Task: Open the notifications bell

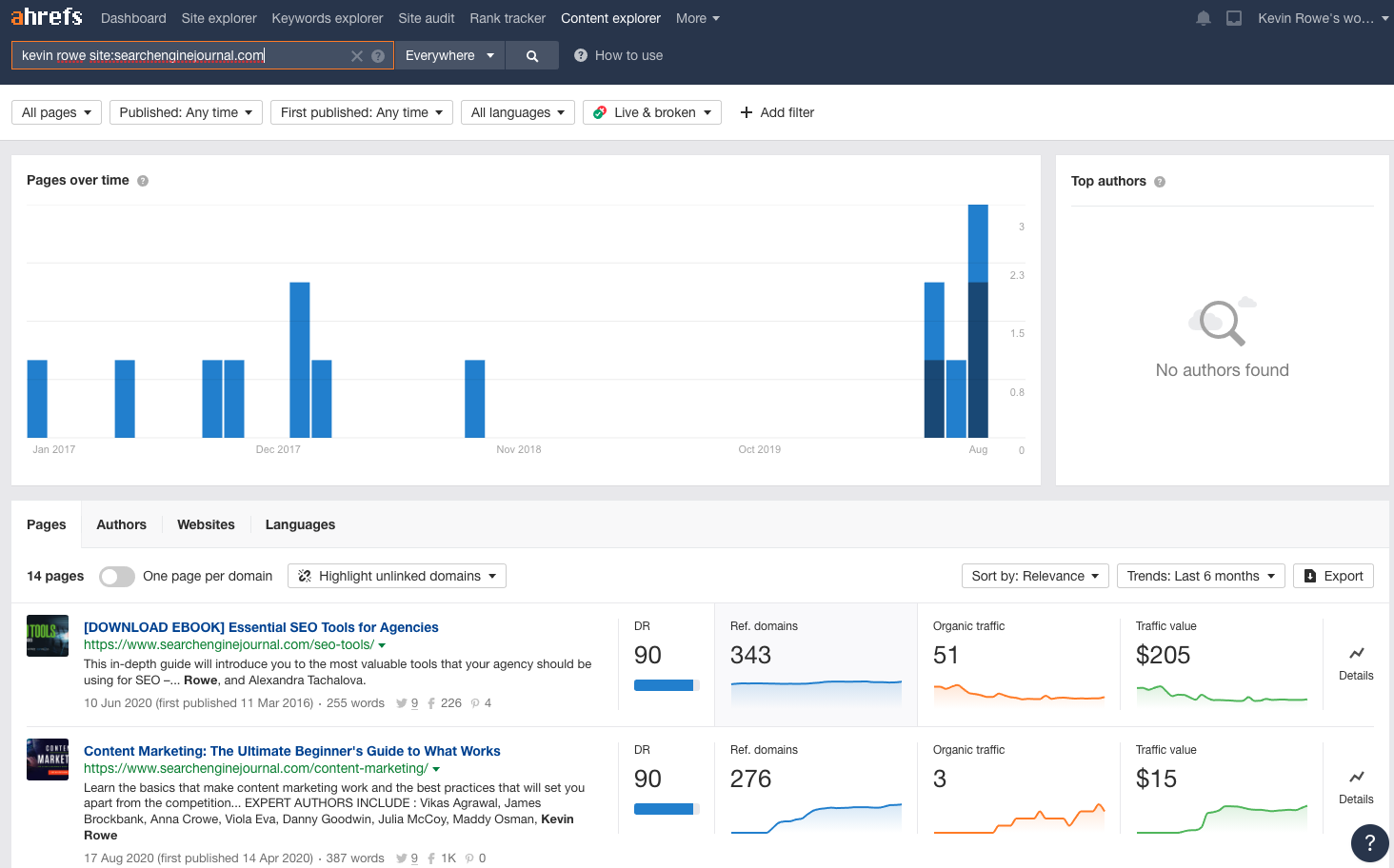Action: [1204, 18]
